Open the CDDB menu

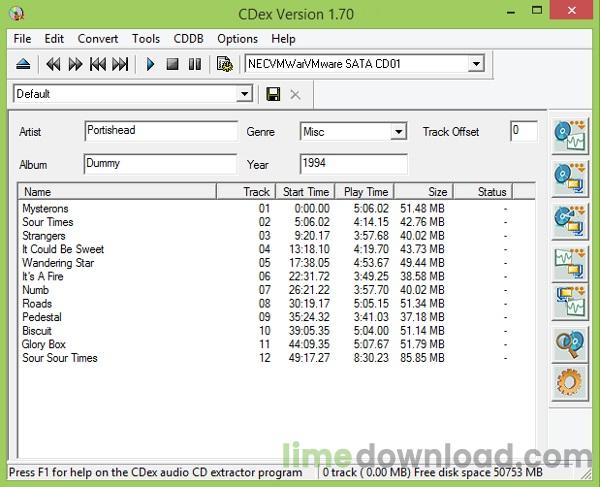click(x=188, y=39)
